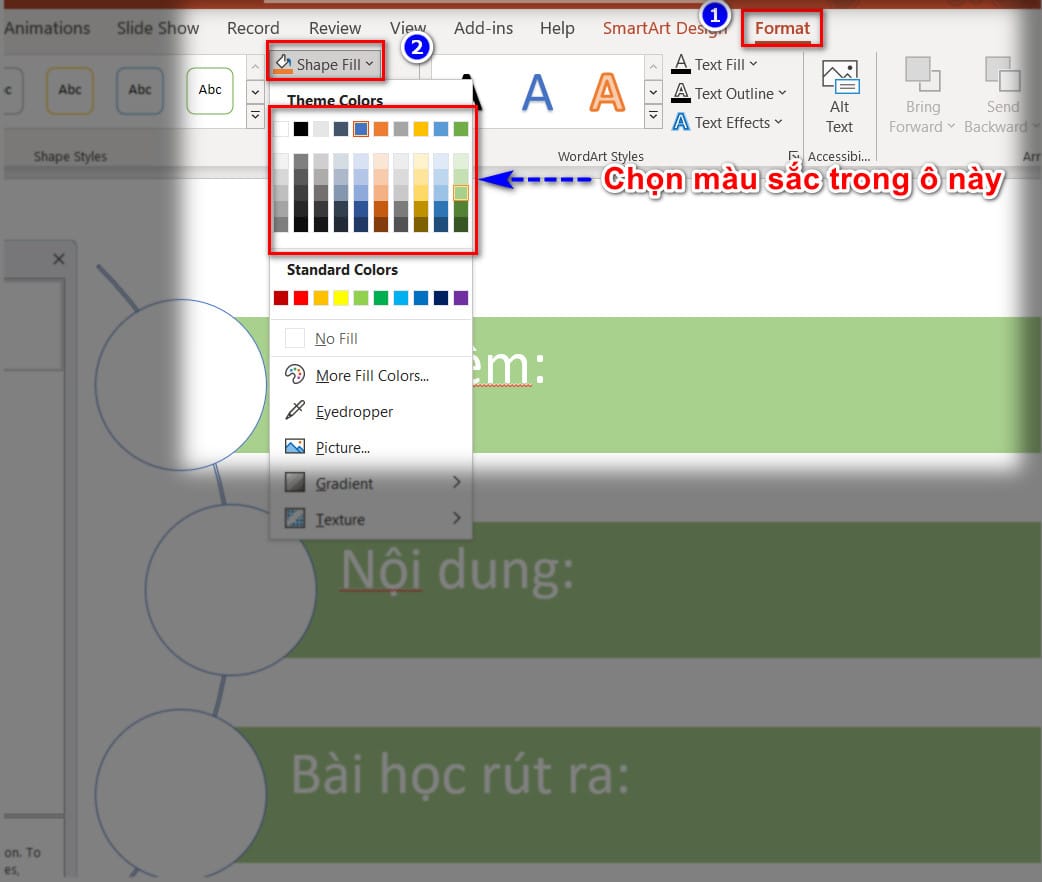
Task: Select the orange-outlined Abc shape style
Action: (70, 90)
